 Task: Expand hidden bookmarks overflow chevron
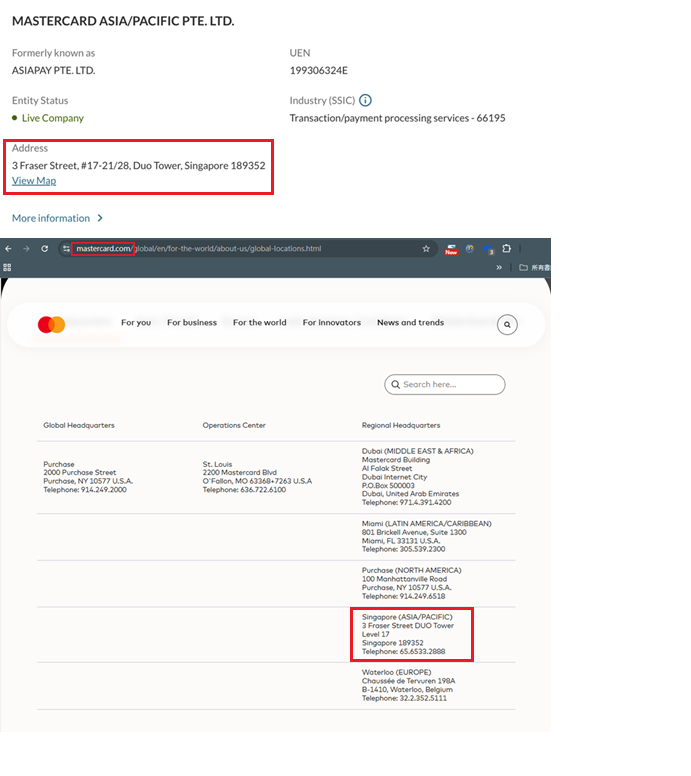[499, 267]
